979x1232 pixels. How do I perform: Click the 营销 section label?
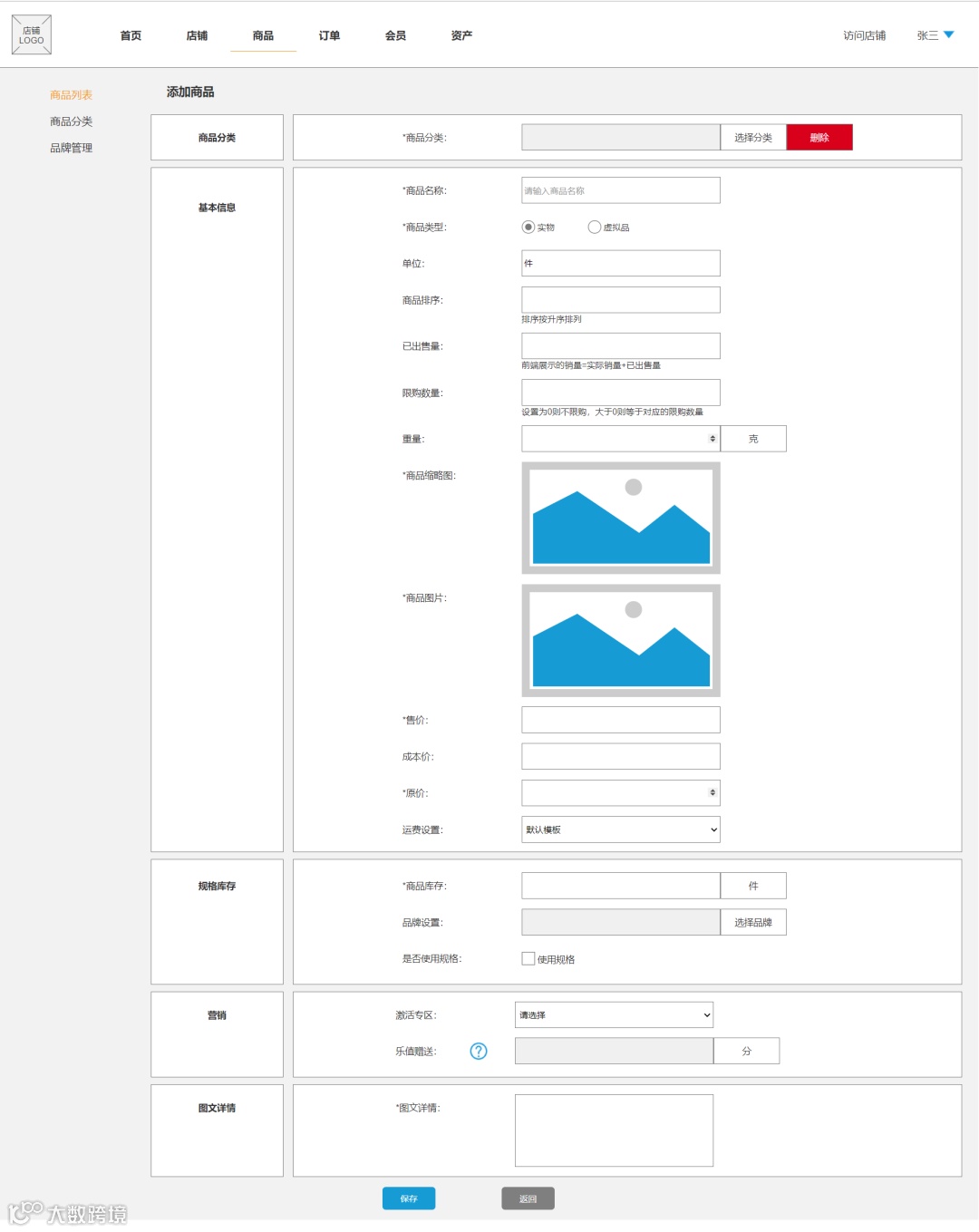pos(217,1015)
